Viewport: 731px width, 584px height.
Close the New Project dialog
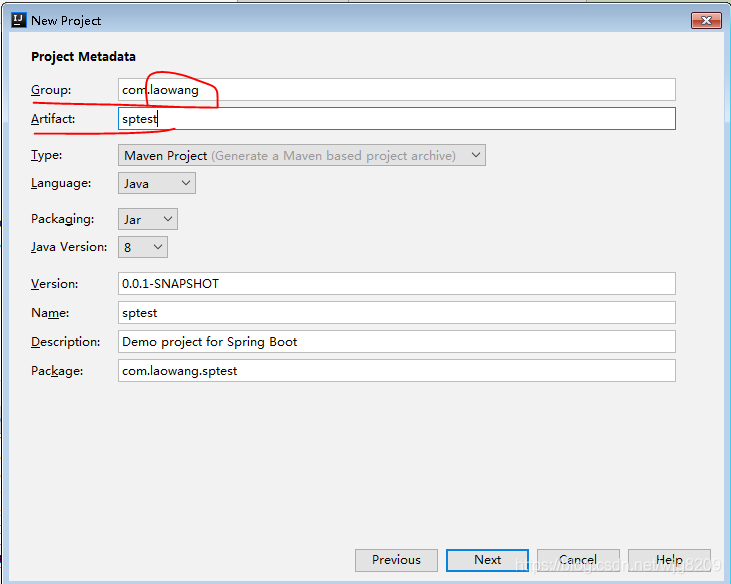(706, 21)
